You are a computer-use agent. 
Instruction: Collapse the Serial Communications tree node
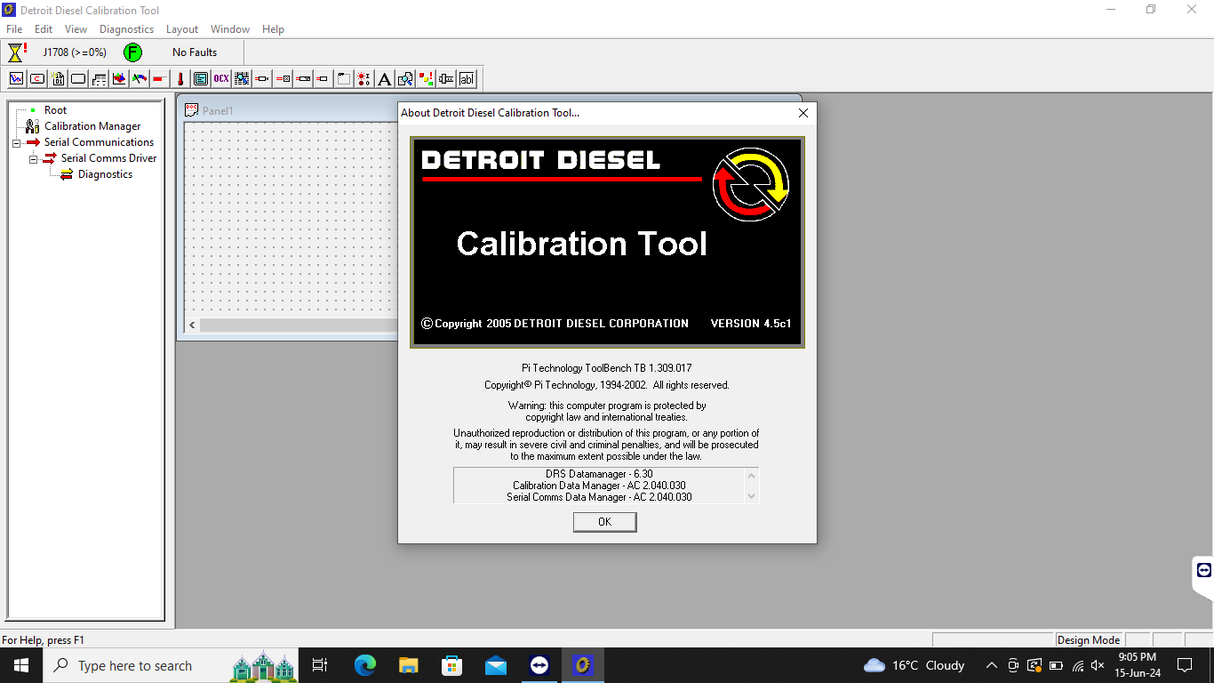coord(15,142)
